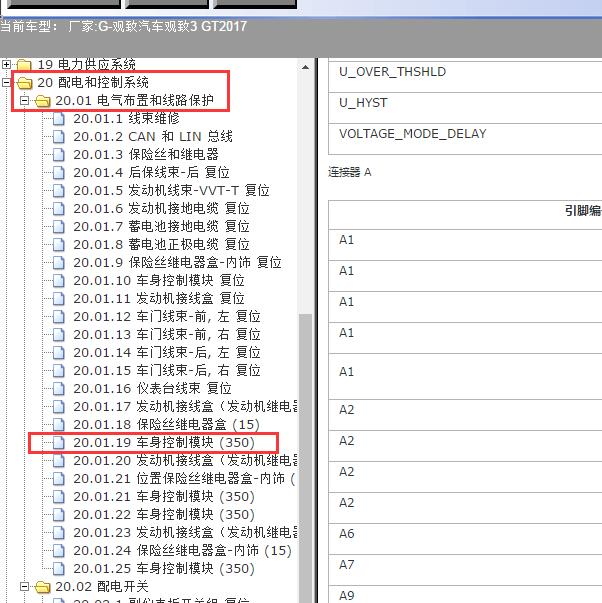
Task: Click document icon beside 20.01.10 车身控制模块
Action: (58, 281)
